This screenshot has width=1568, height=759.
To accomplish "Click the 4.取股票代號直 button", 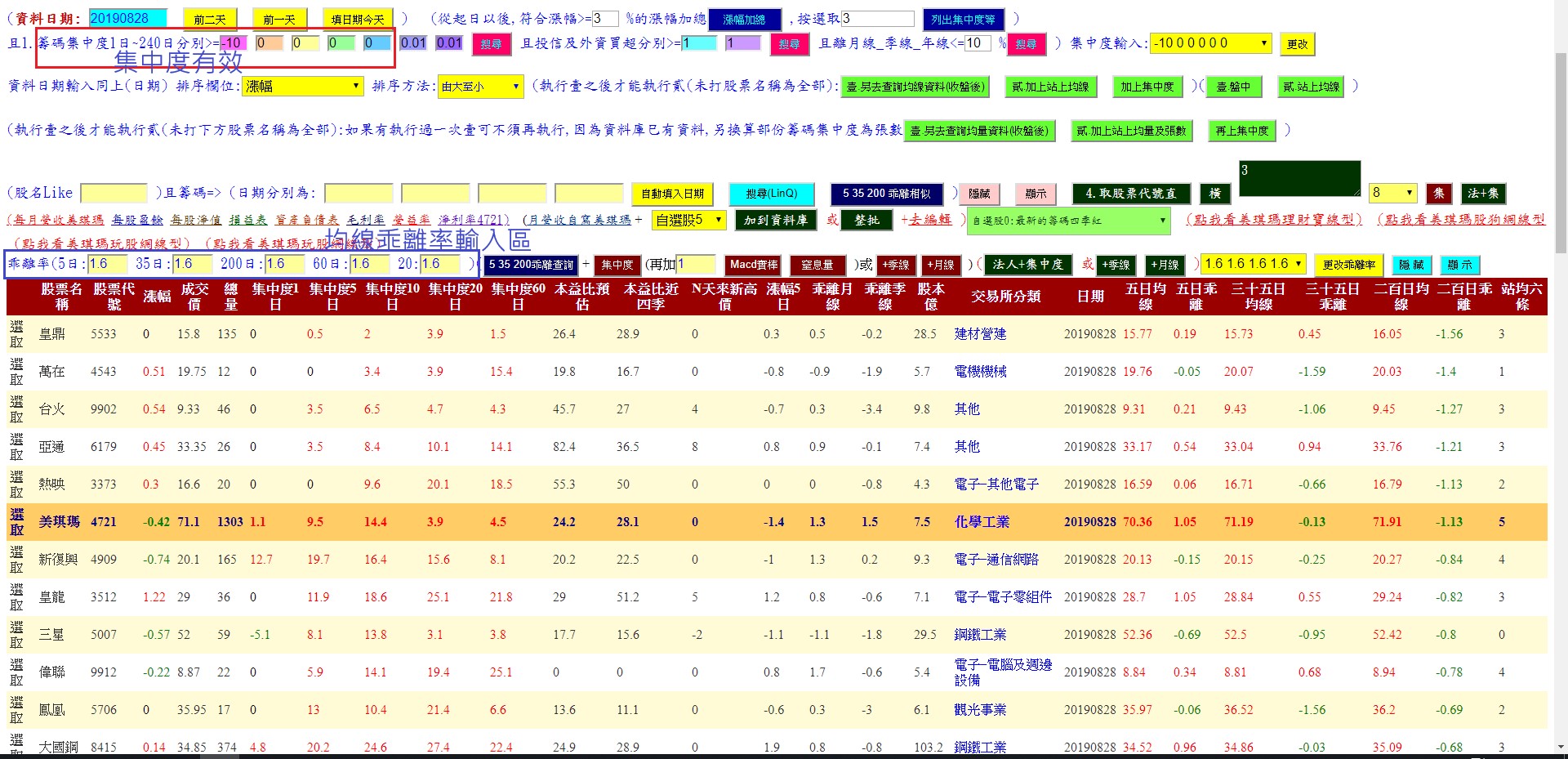I will point(1130,194).
